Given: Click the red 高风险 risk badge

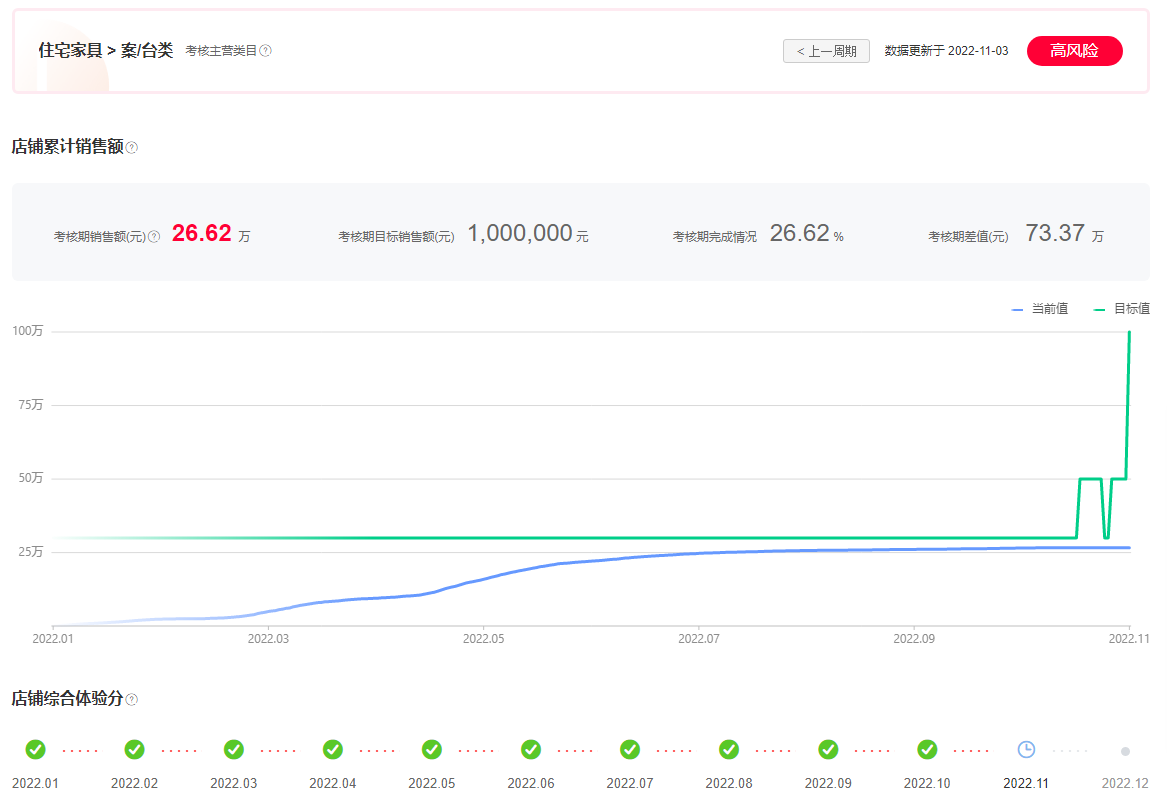Looking at the screenshot, I should click(x=1074, y=51).
